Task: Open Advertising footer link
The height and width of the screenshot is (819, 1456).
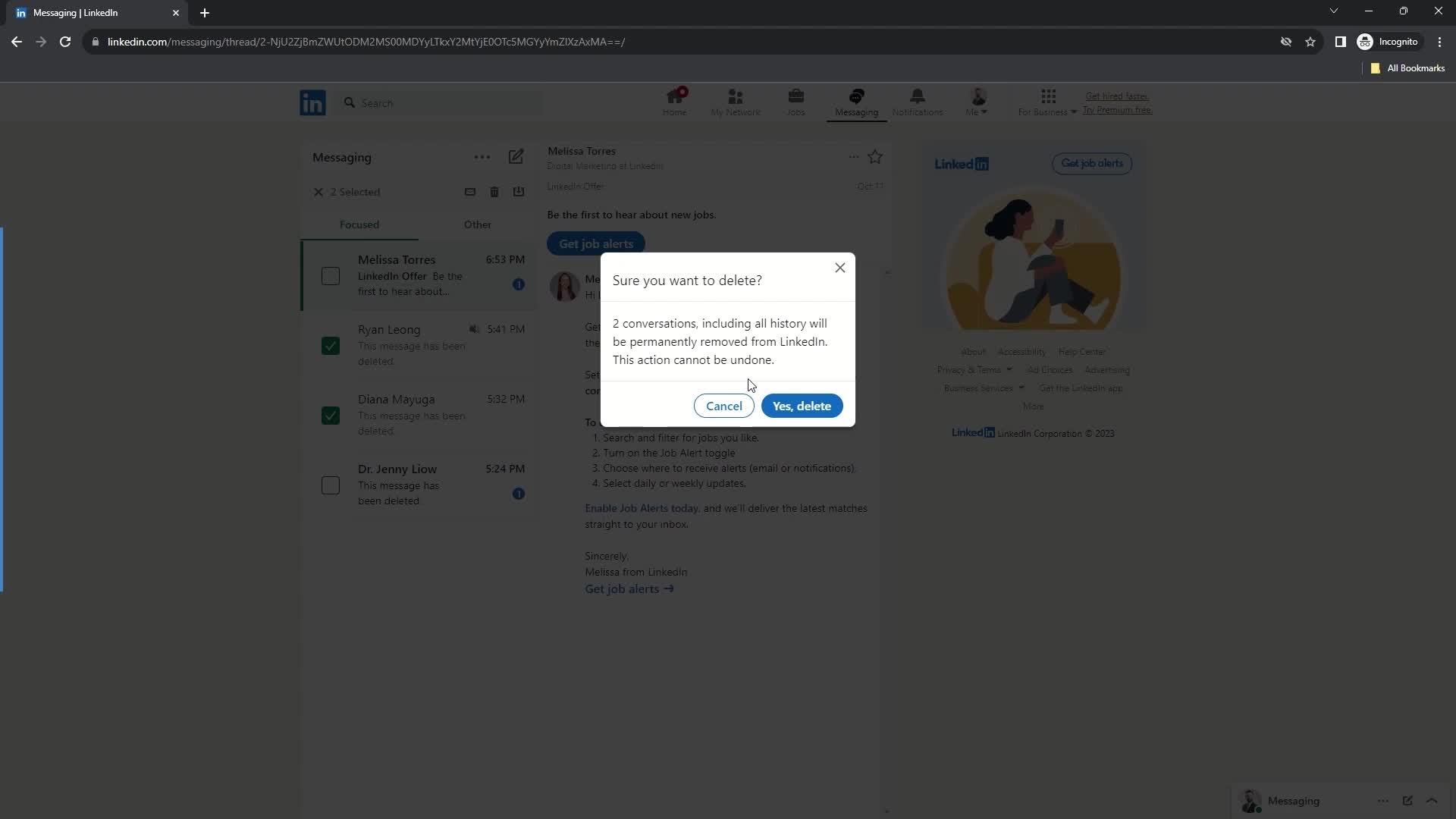Action: pyautogui.click(x=1107, y=370)
